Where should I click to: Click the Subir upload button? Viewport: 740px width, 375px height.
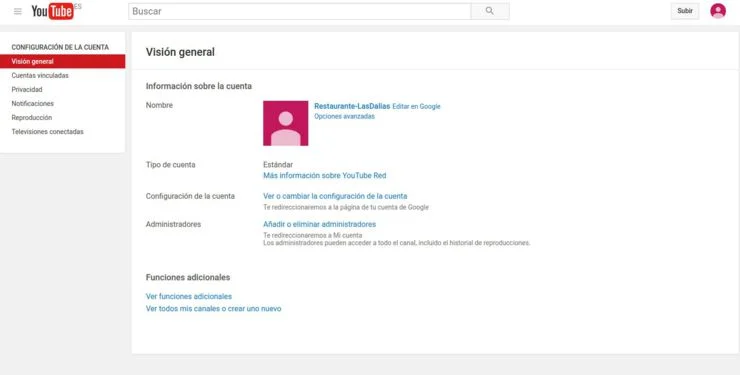tap(685, 11)
